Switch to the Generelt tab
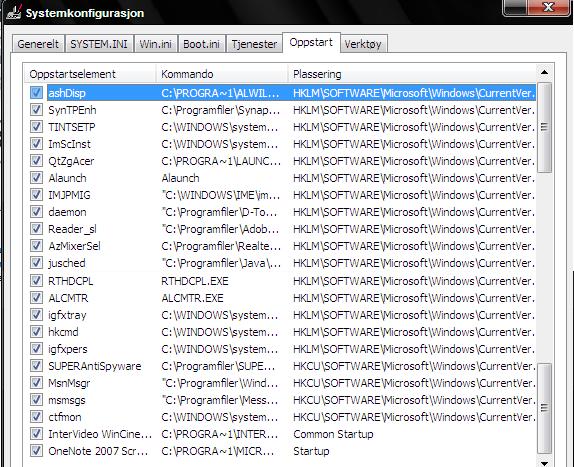Viewport: 574px width, 467px height. [38, 44]
